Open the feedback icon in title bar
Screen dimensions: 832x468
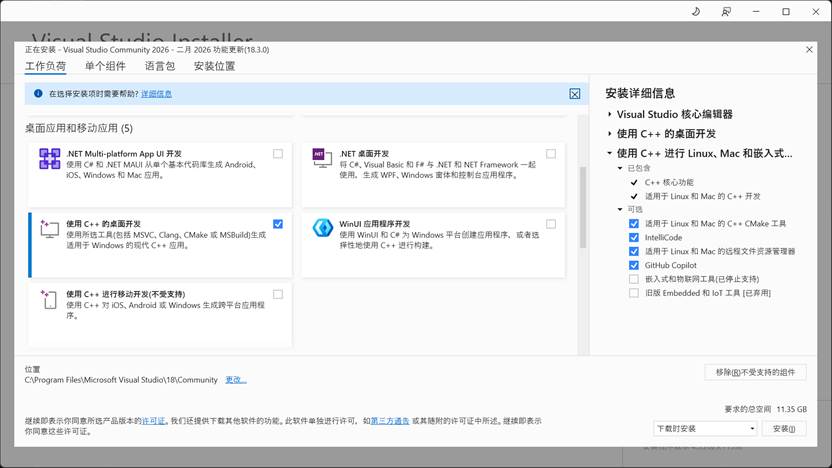pyautogui.click(x=726, y=11)
